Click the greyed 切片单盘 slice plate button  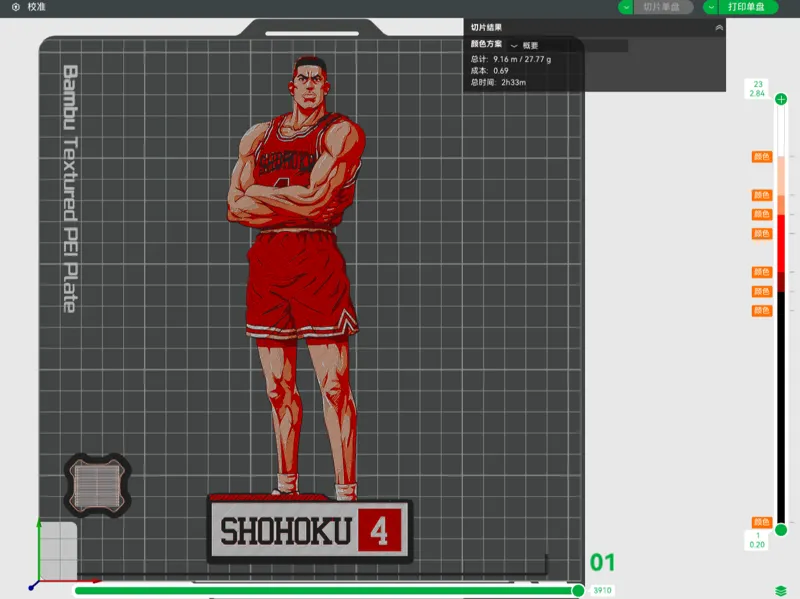coord(663,7)
